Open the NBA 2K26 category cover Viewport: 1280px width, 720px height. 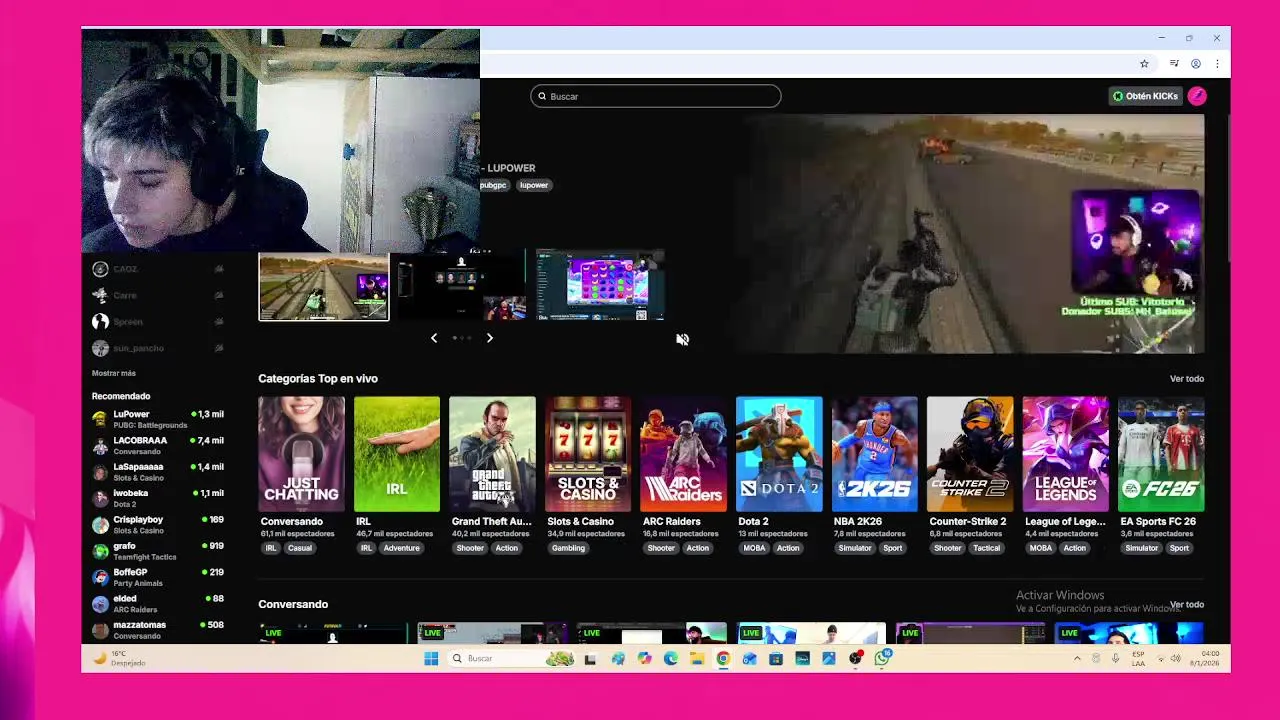pos(875,454)
